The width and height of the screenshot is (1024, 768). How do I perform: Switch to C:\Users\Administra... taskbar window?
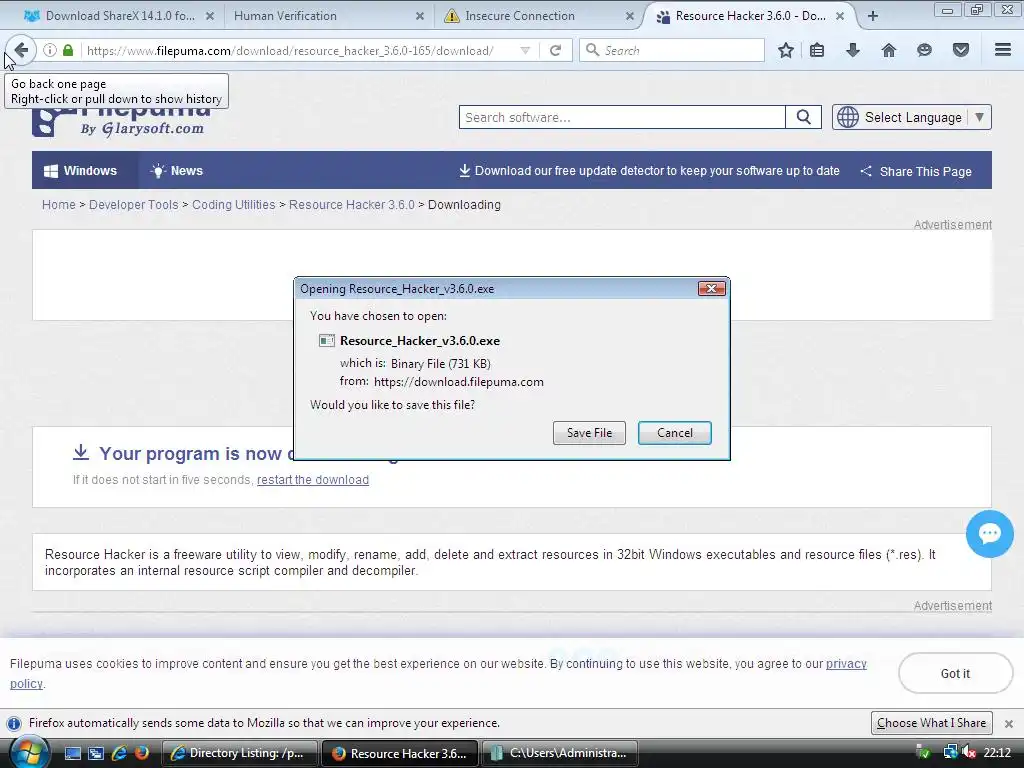(559, 753)
